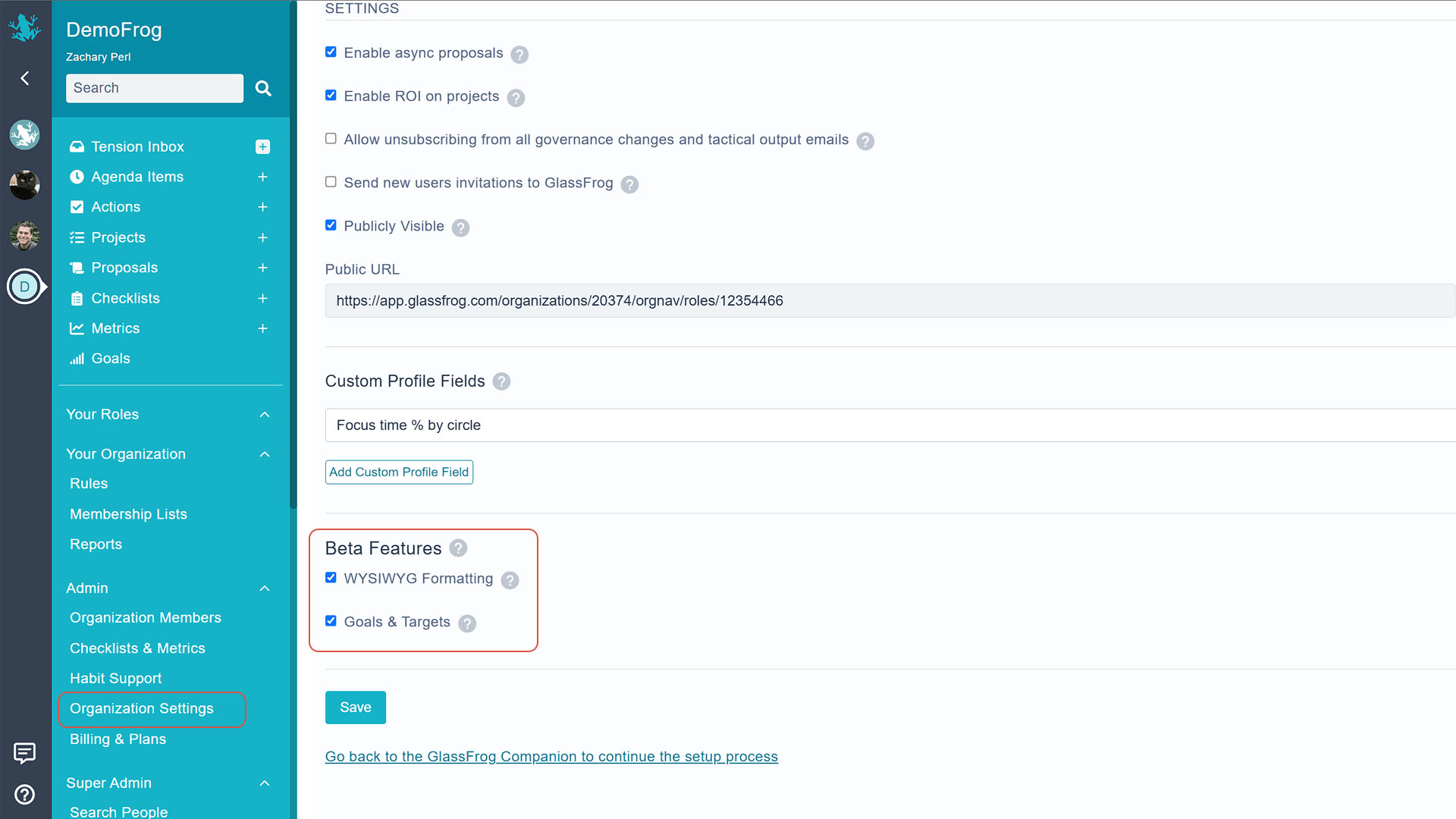Go to Billing & Plans
1456x819 pixels.
point(118,739)
